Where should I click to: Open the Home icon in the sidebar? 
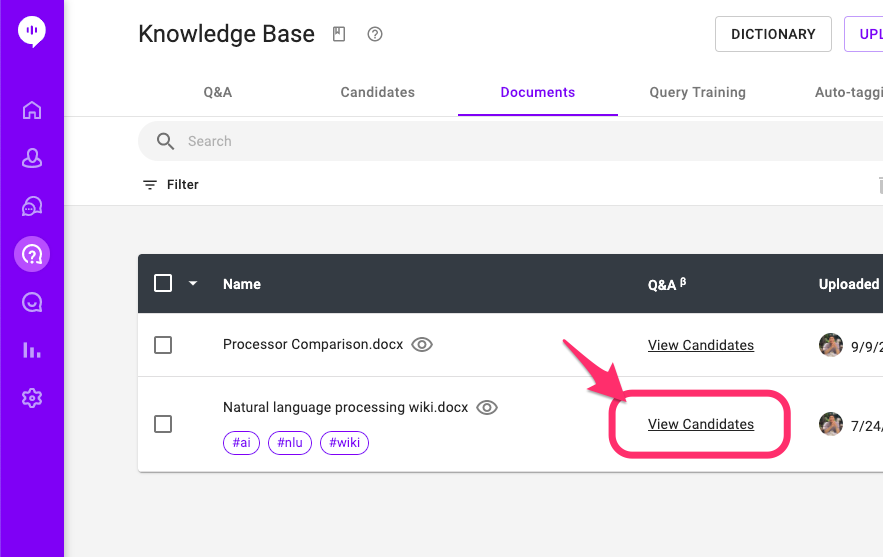click(x=32, y=110)
